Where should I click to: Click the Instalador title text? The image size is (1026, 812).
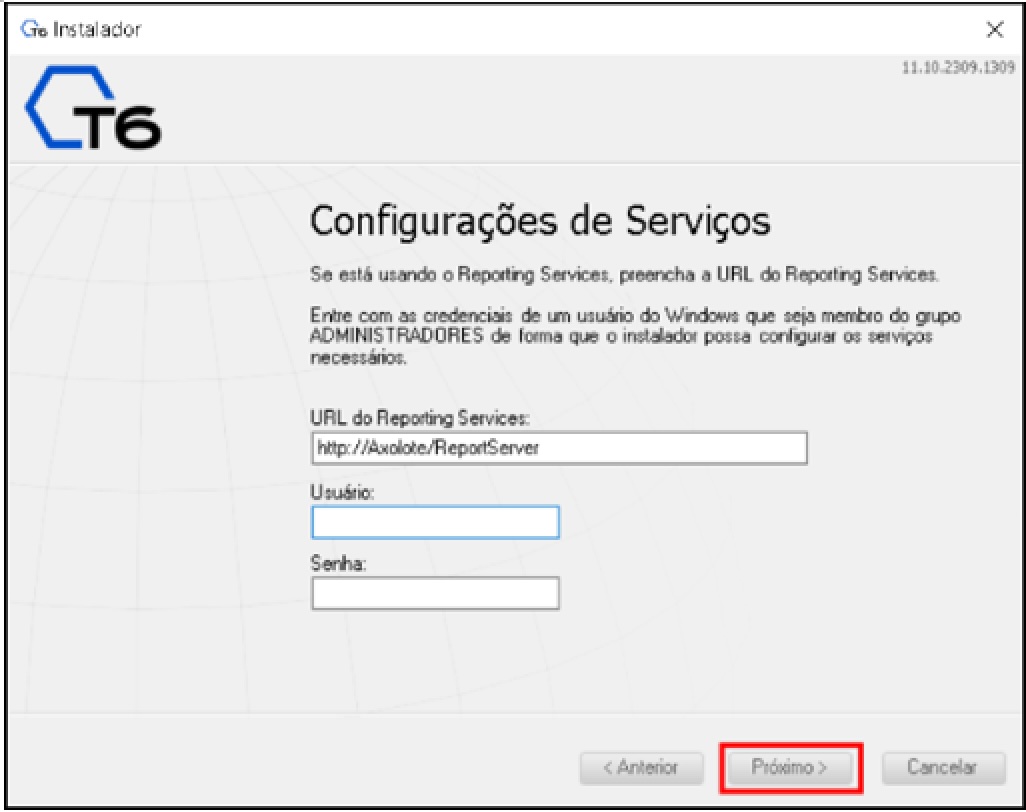pyautogui.click(x=97, y=29)
